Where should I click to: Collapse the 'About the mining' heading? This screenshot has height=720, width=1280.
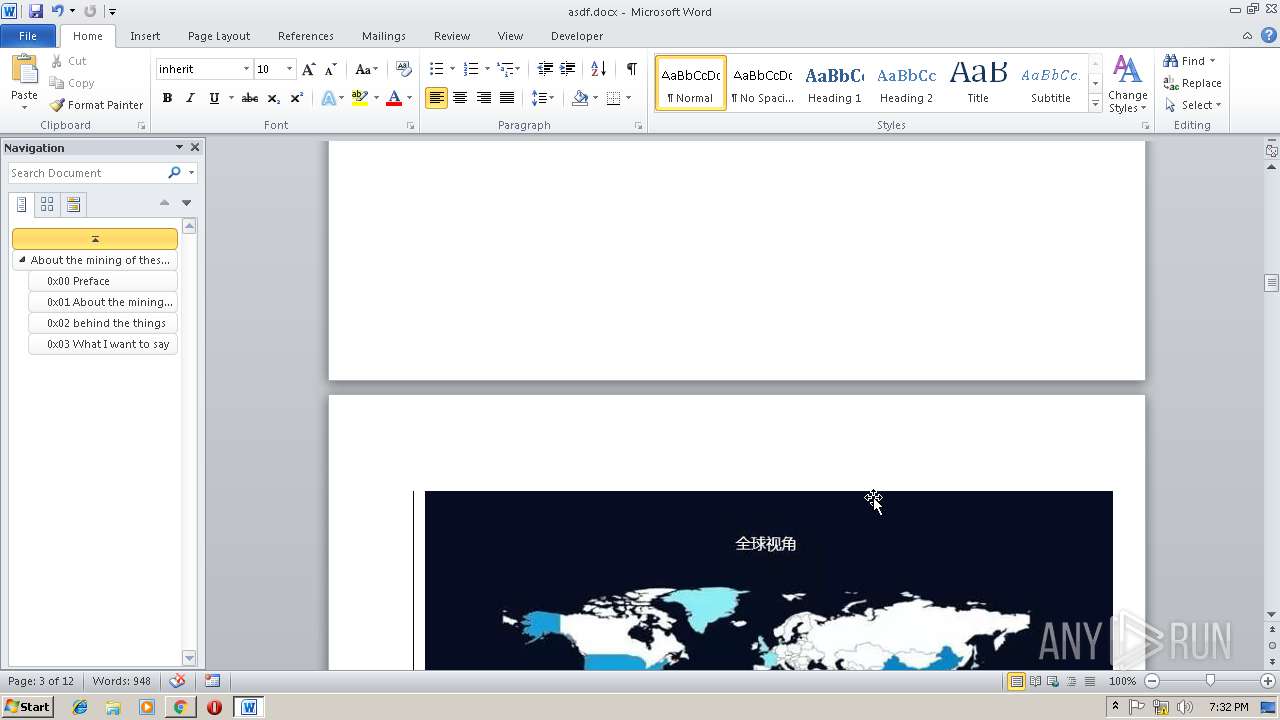pyautogui.click(x=22, y=260)
